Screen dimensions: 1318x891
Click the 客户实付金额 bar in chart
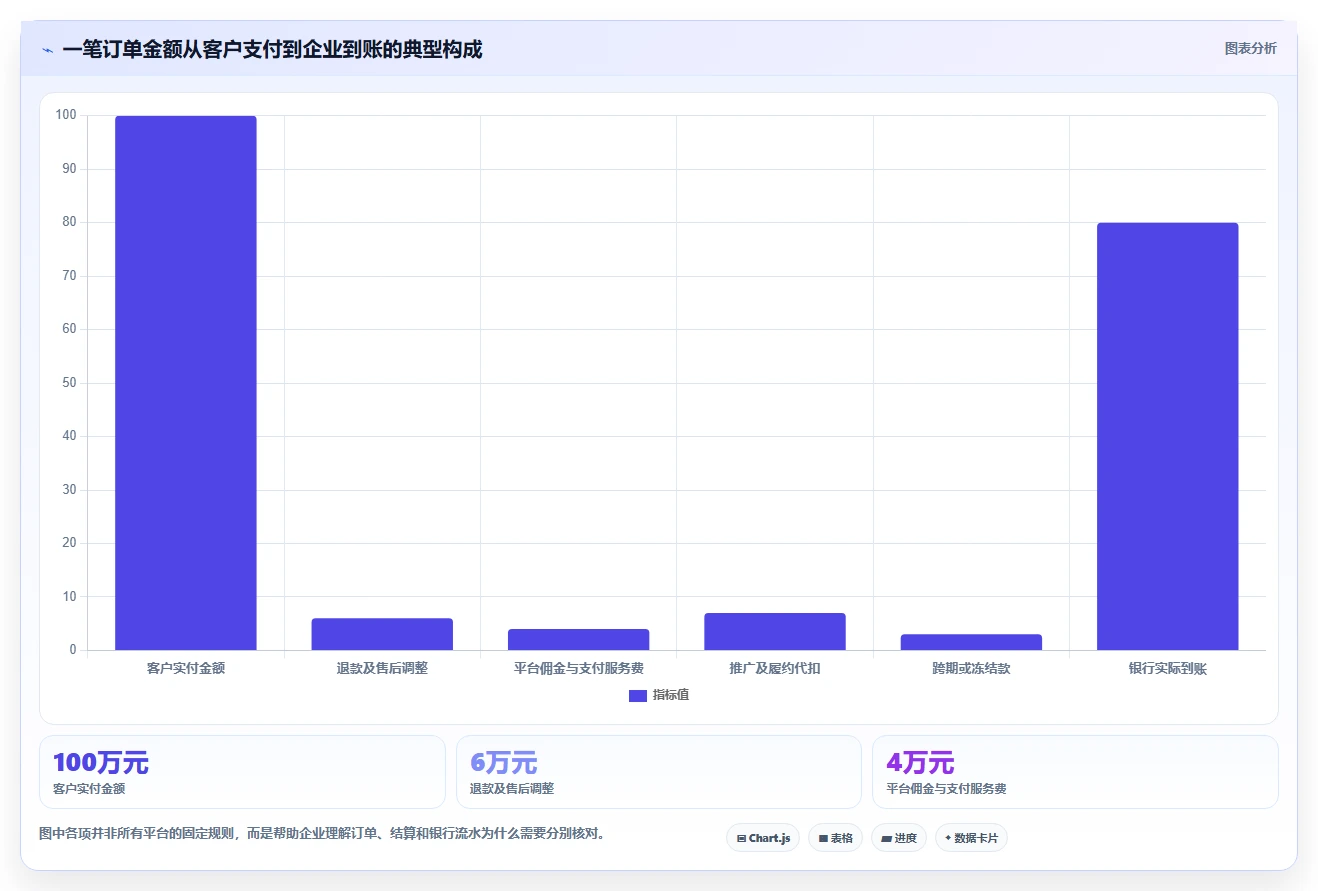[x=186, y=383]
